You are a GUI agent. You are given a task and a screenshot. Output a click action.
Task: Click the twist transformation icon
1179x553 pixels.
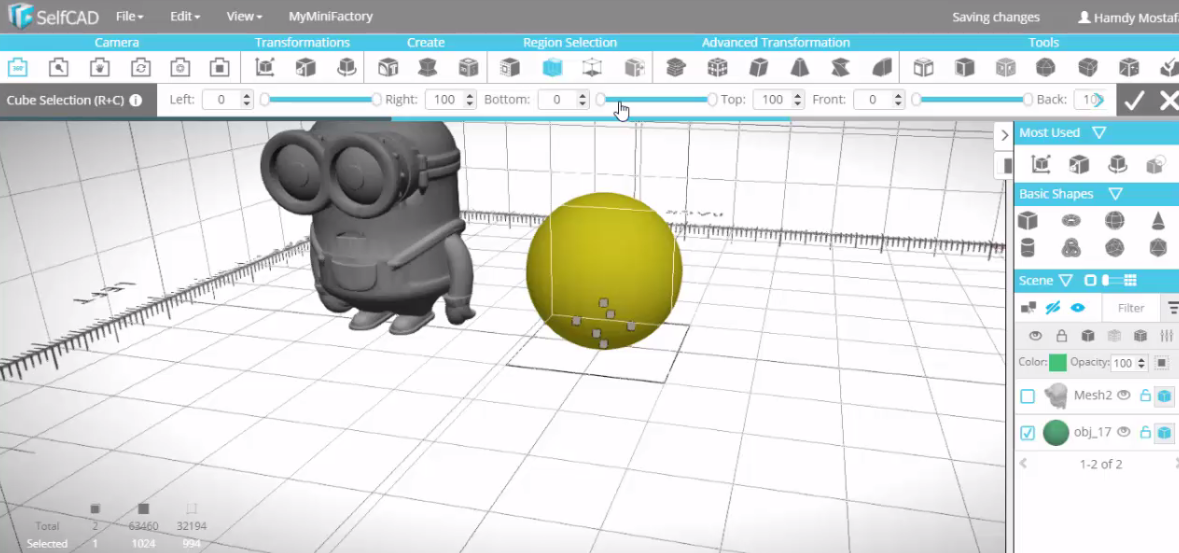click(x=840, y=68)
